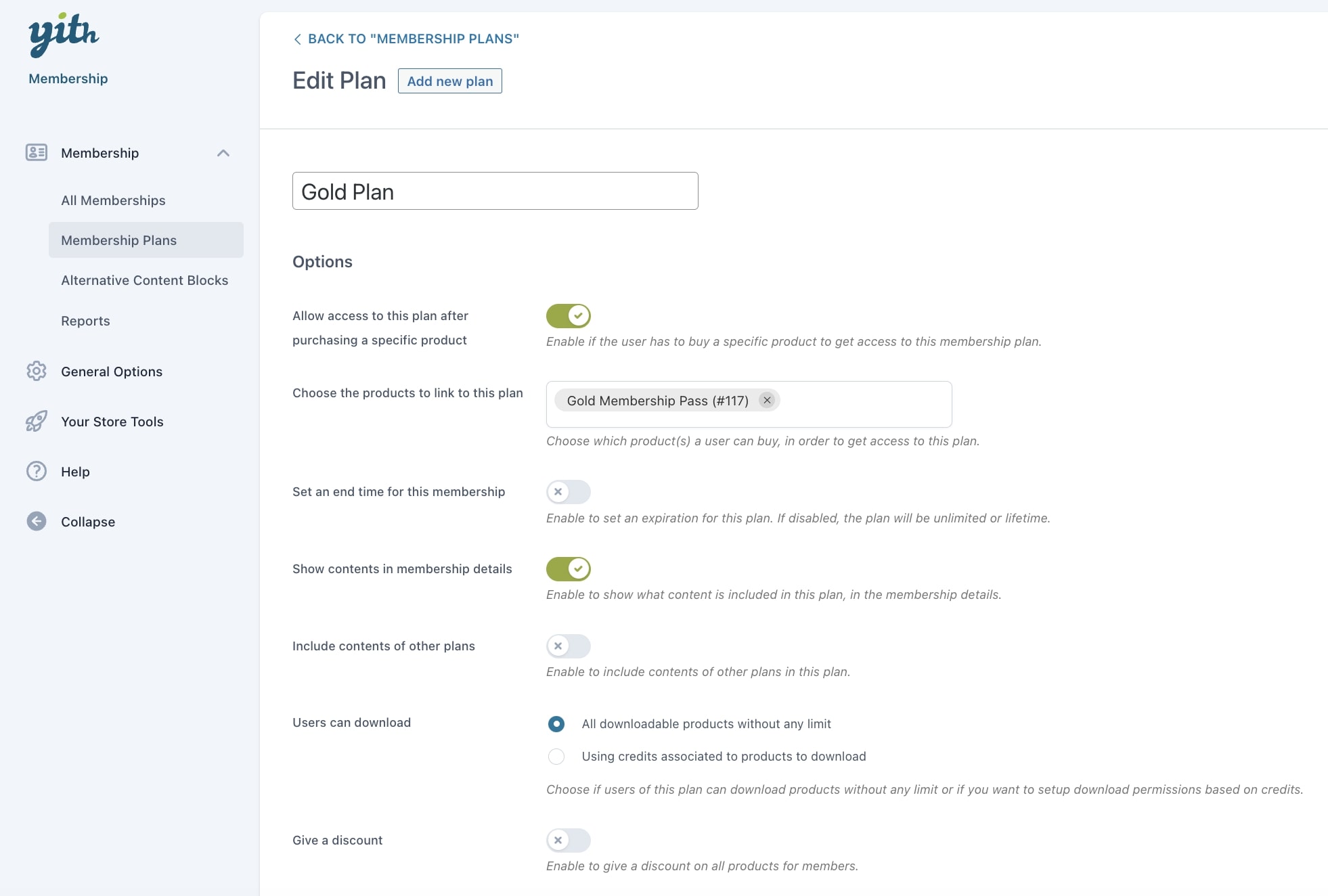Remove Gold Membership Pass product tag
Viewport: 1328px width, 896px height.
coord(767,400)
